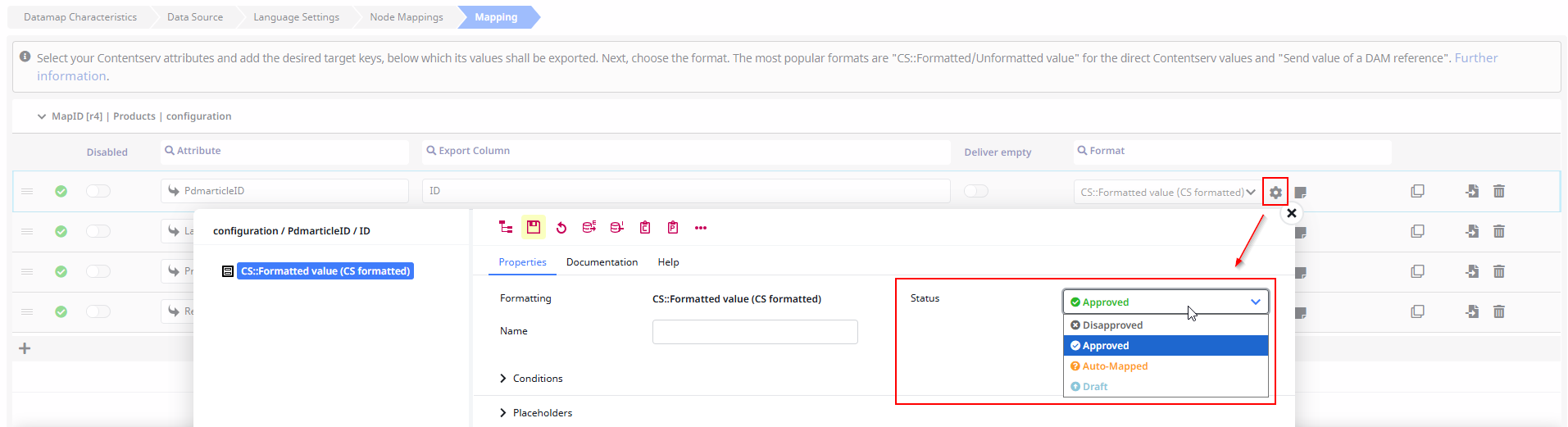
Task: Toggle Disabled switch for the Re row
Action: [x=98, y=311]
